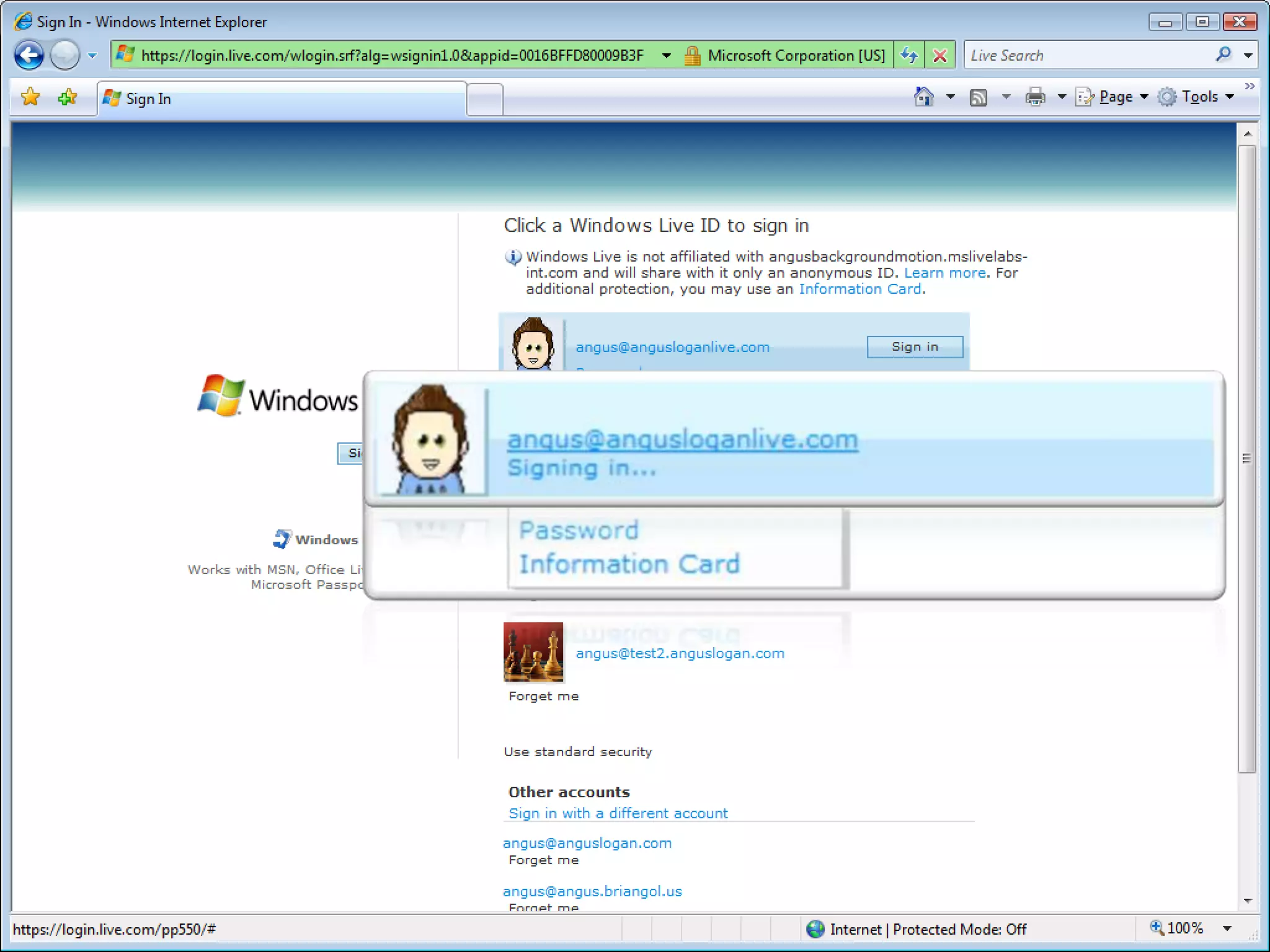Viewport: 1270px width, 952px height.
Task: Click the scrollbar up arrow
Action: [1248, 134]
